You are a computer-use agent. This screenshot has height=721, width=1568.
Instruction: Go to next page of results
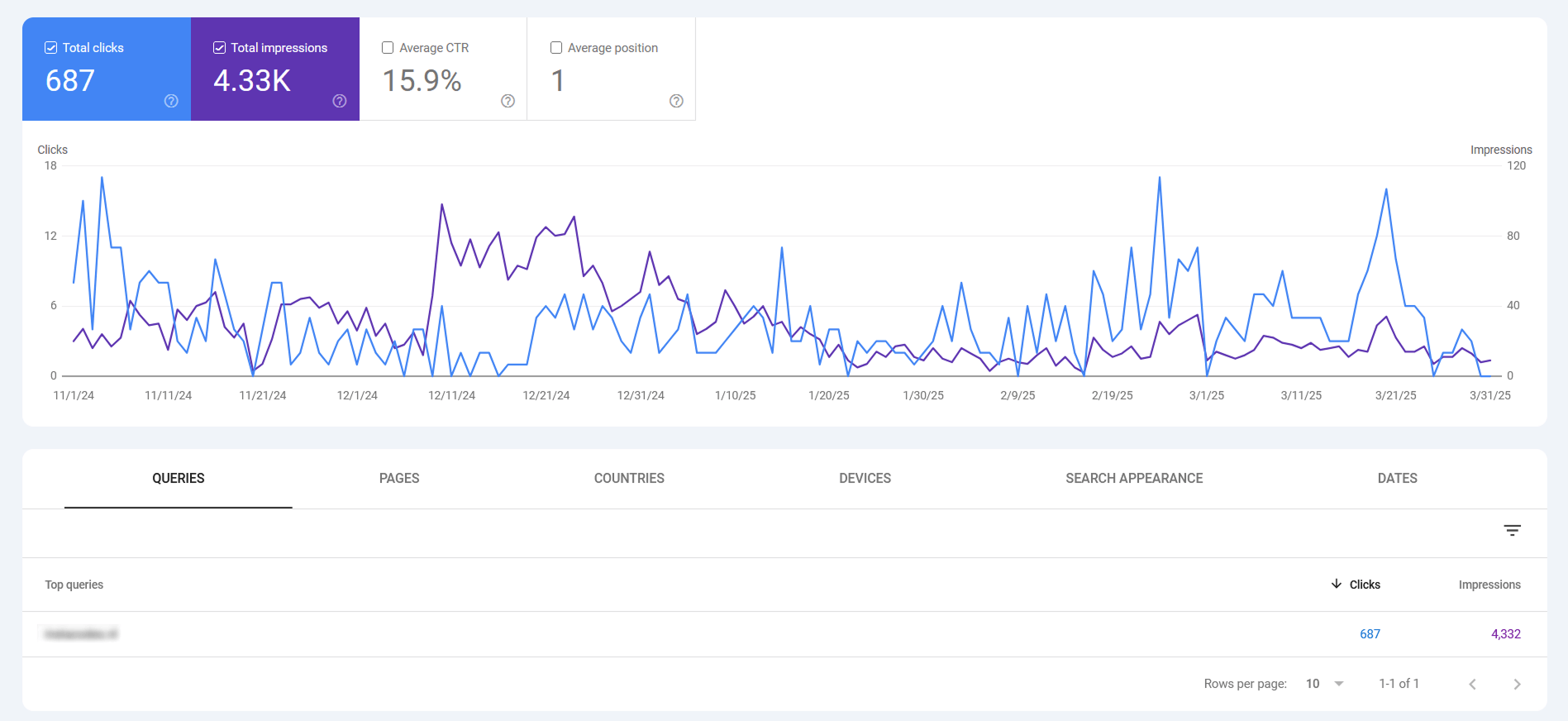point(1517,684)
